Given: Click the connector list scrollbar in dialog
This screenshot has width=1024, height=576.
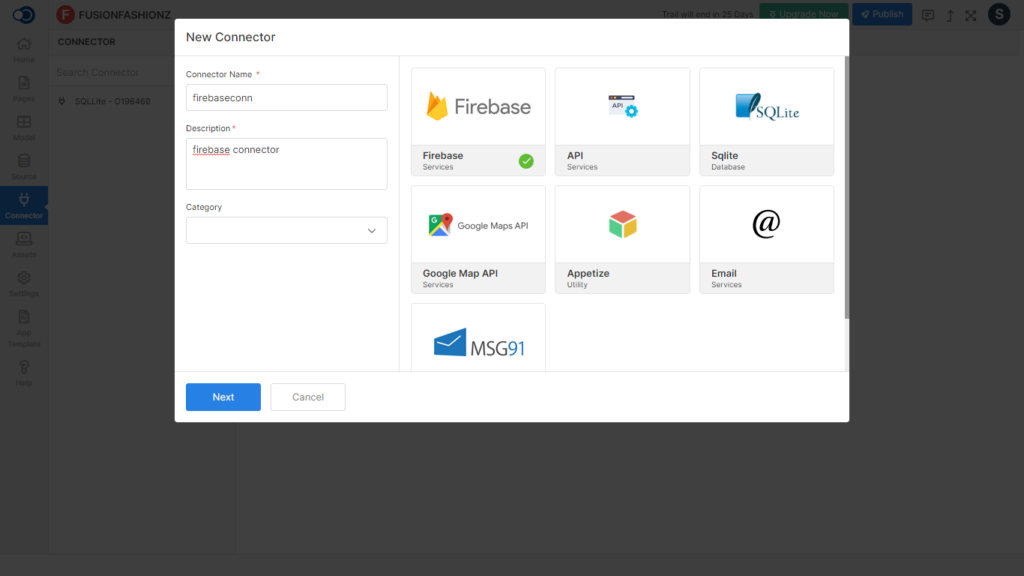Looking at the screenshot, I should 846,188.
